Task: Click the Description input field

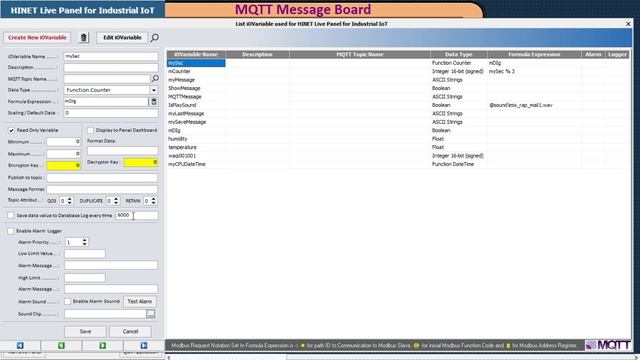Action: pyautogui.click(x=111, y=67)
